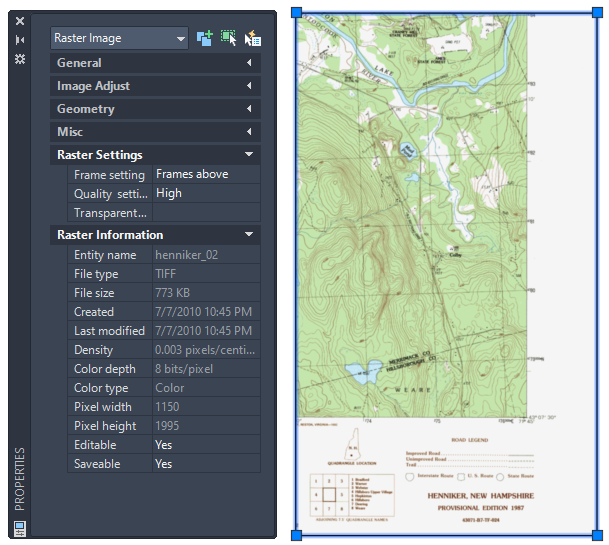Expand the Image Adjust section

click(155, 86)
